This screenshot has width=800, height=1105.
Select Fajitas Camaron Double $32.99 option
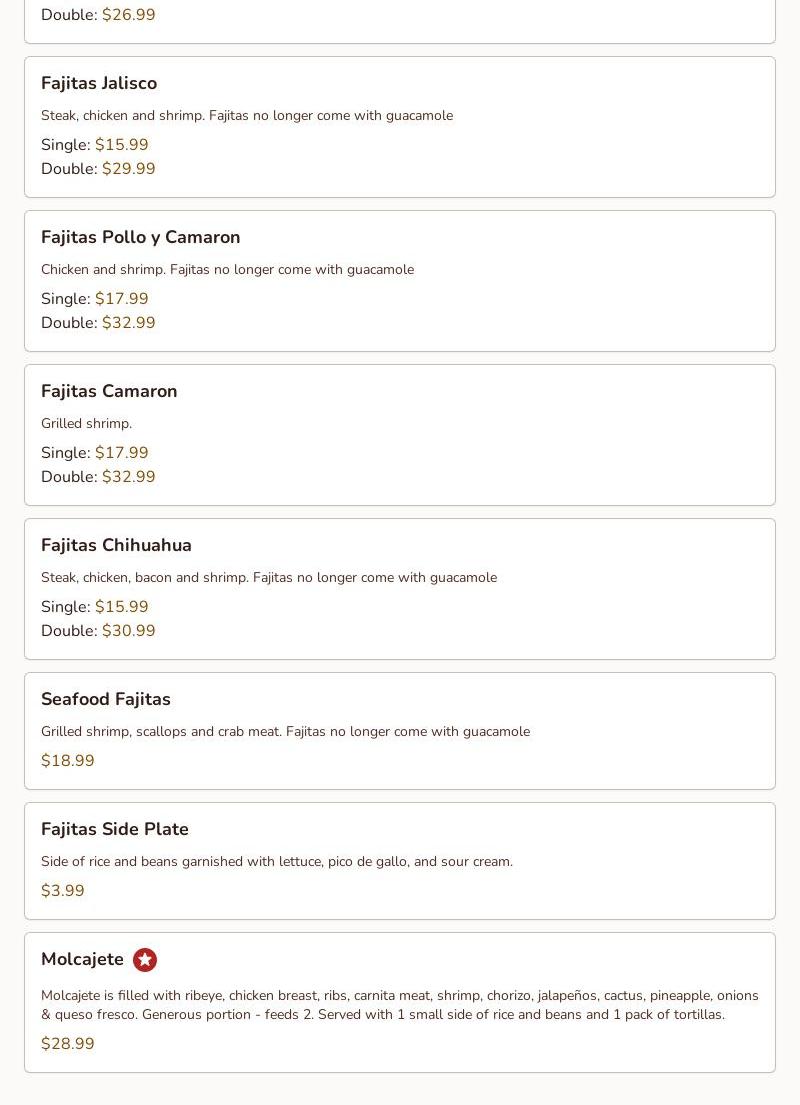coord(98,476)
